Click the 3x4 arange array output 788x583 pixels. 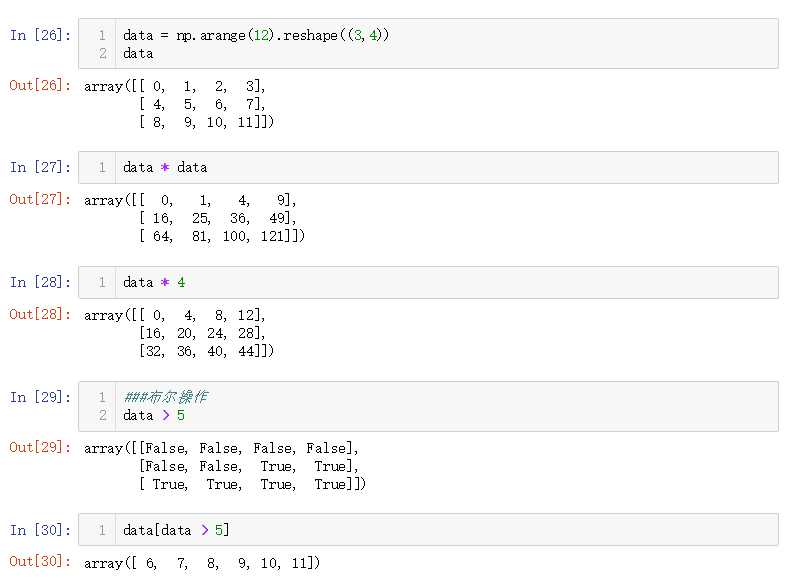[180, 104]
